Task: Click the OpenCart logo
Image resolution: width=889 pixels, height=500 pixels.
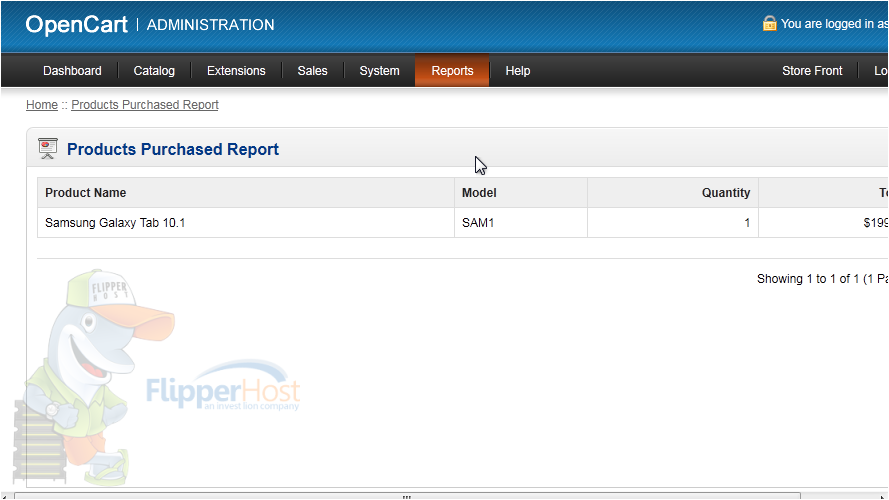Action: [x=77, y=24]
